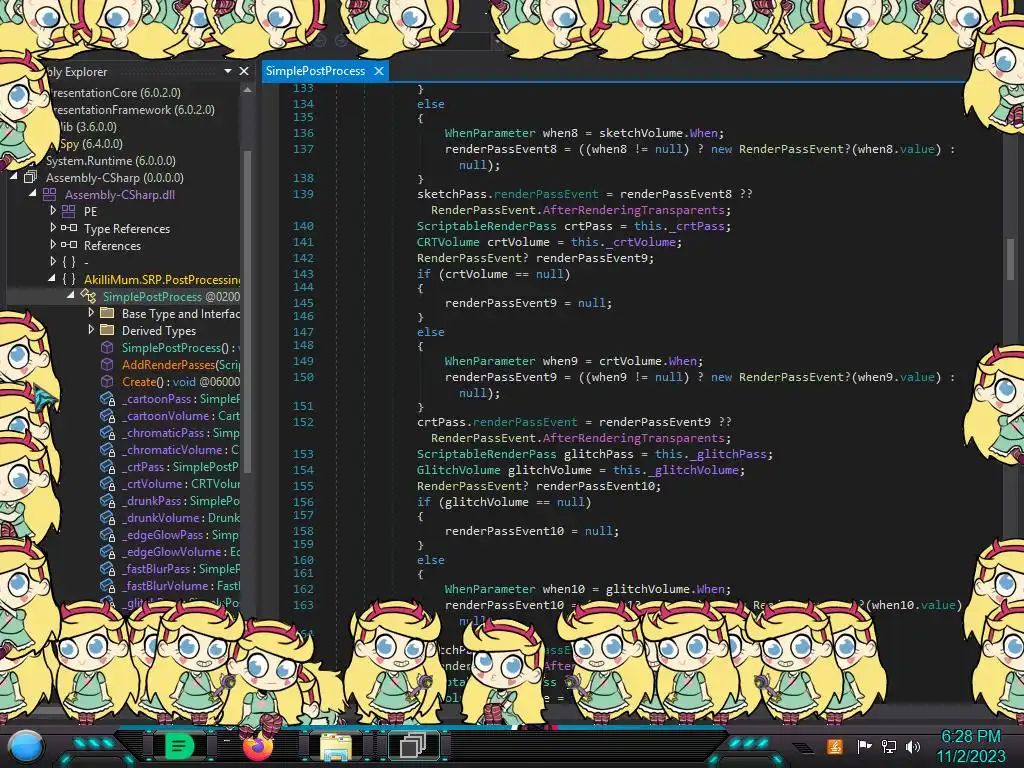Click the Assembly-CSharp assembly icon

(31, 178)
